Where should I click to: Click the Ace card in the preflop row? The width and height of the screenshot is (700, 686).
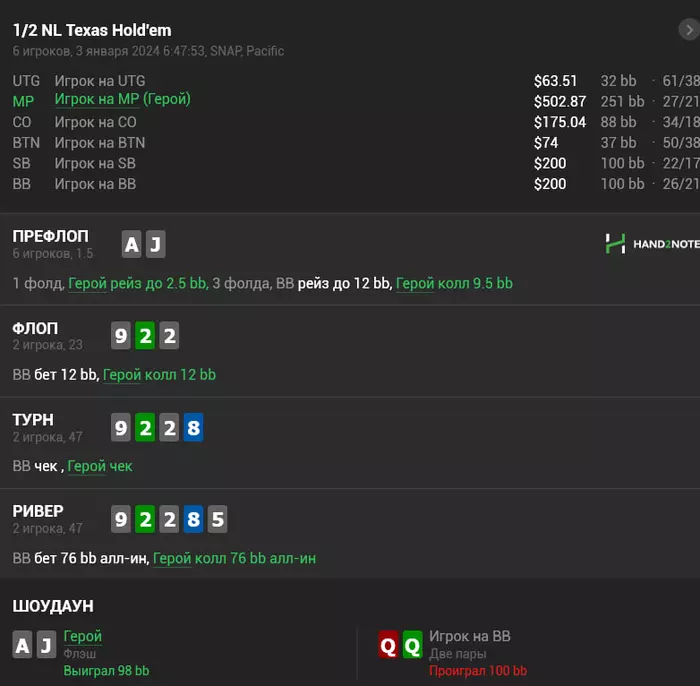[131, 244]
